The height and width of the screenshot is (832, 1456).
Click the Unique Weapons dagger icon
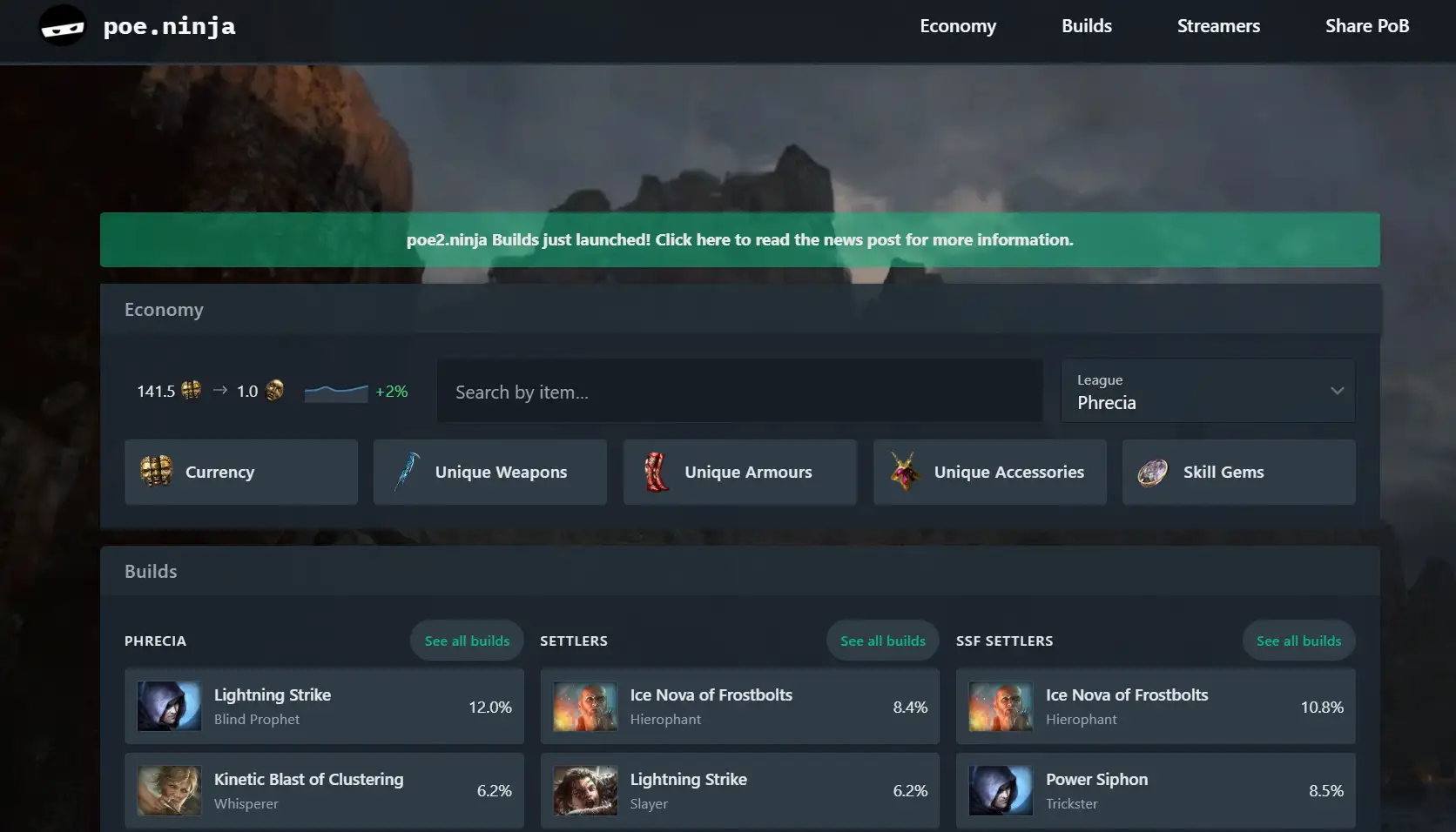tap(407, 472)
